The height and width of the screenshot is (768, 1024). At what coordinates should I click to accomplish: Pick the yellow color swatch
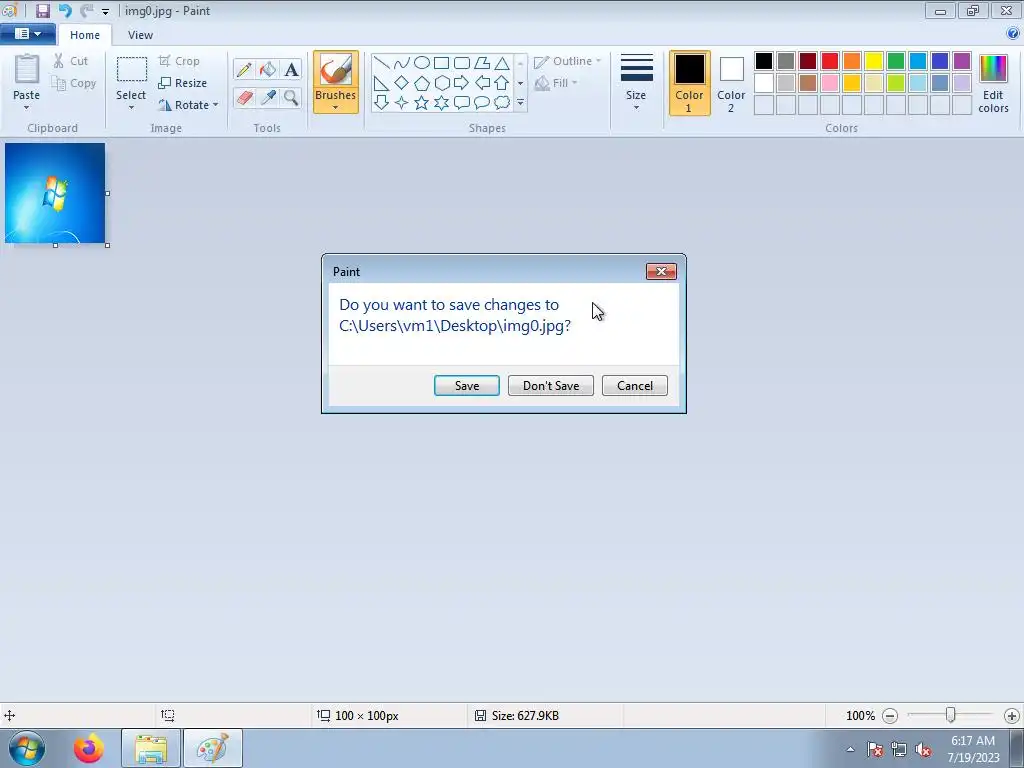(x=874, y=61)
